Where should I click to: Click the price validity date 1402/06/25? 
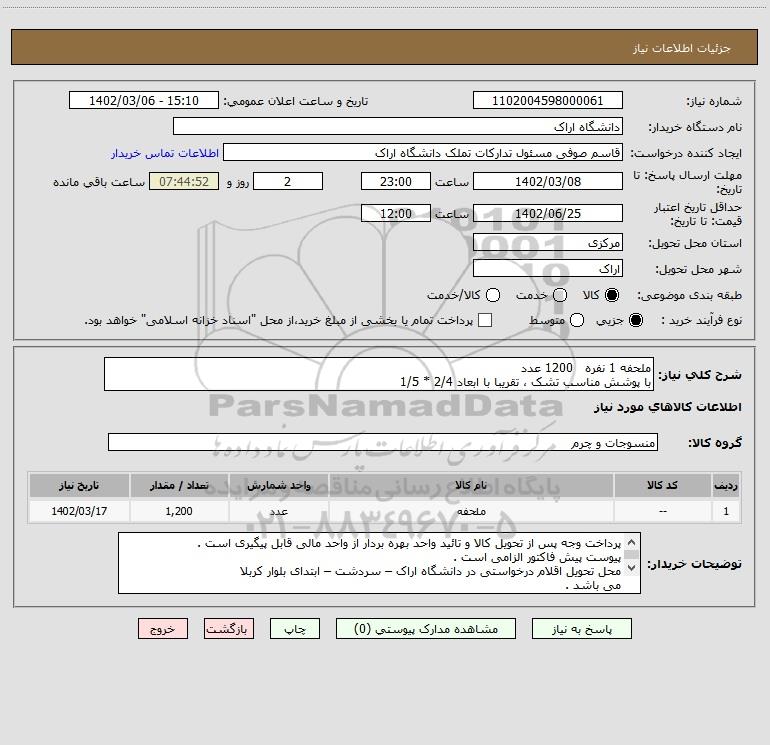pos(548,213)
